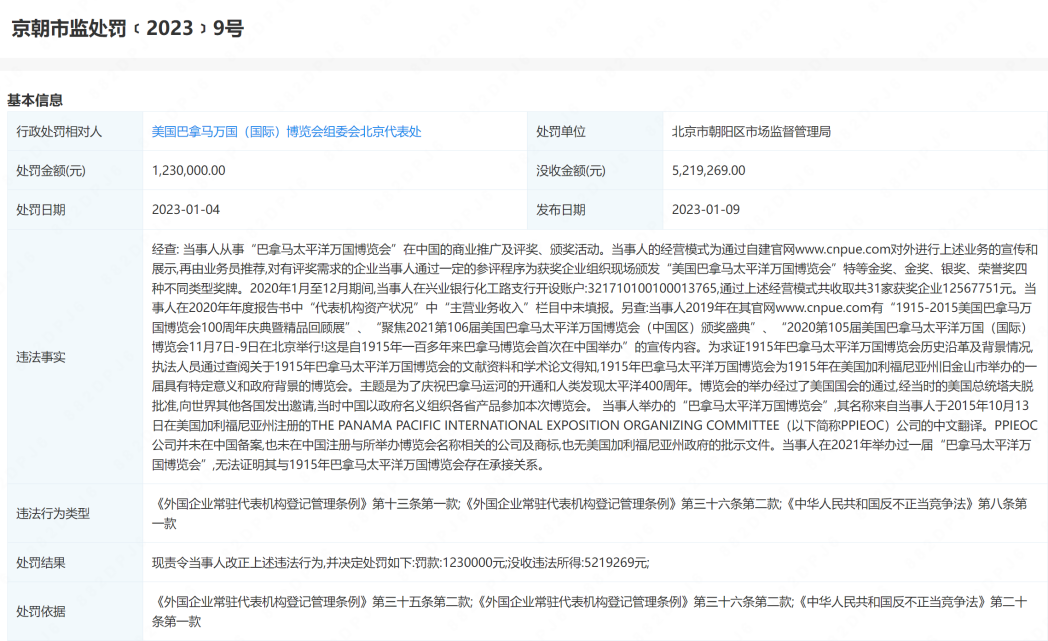The height and width of the screenshot is (641, 1048).
Task: Click the confiscated amount 5,219,269.00
Action: (x=709, y=171)
